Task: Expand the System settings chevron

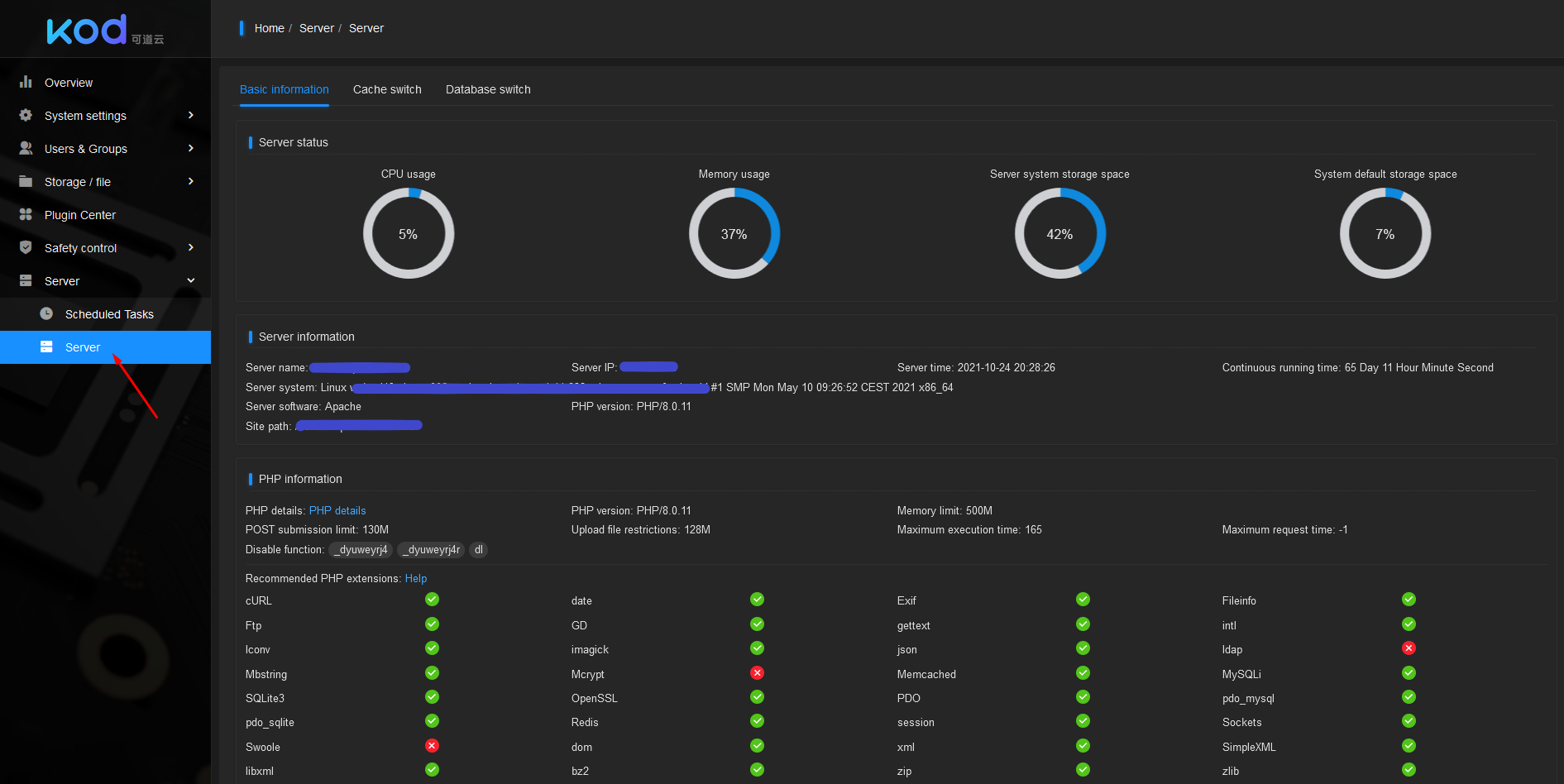Action: [191, 115]
